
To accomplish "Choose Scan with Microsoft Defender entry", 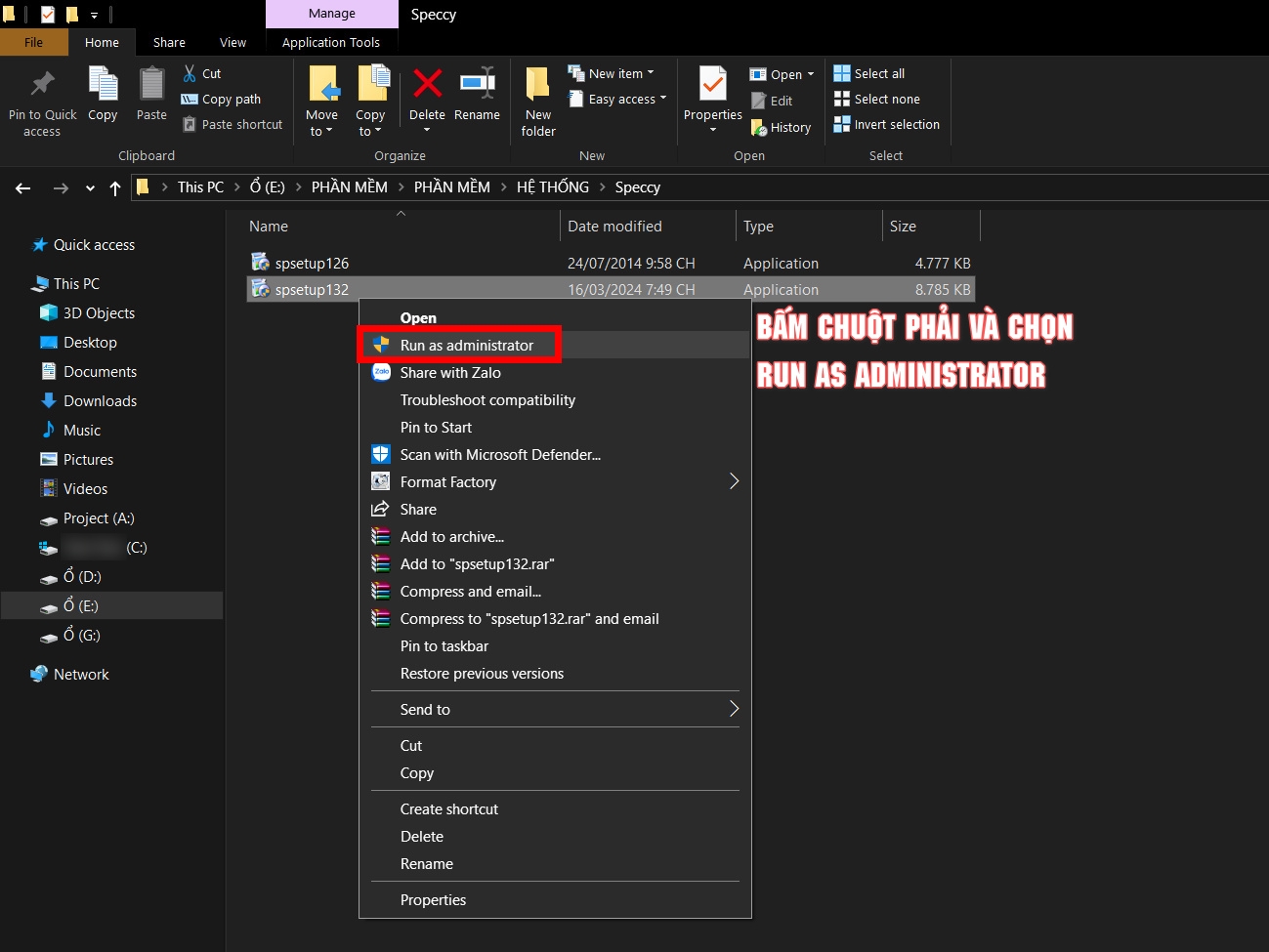I will coord(555,454).
